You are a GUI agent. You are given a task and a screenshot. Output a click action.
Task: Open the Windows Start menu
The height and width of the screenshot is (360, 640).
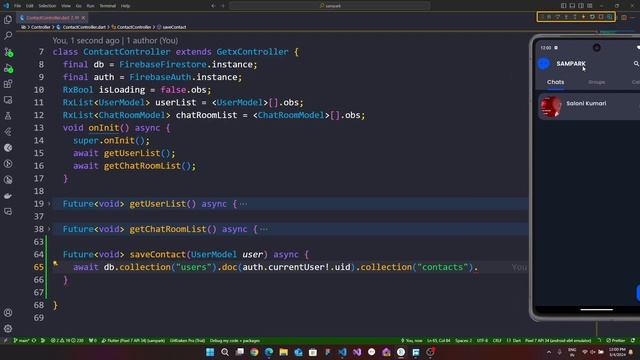tap(210, 352)
